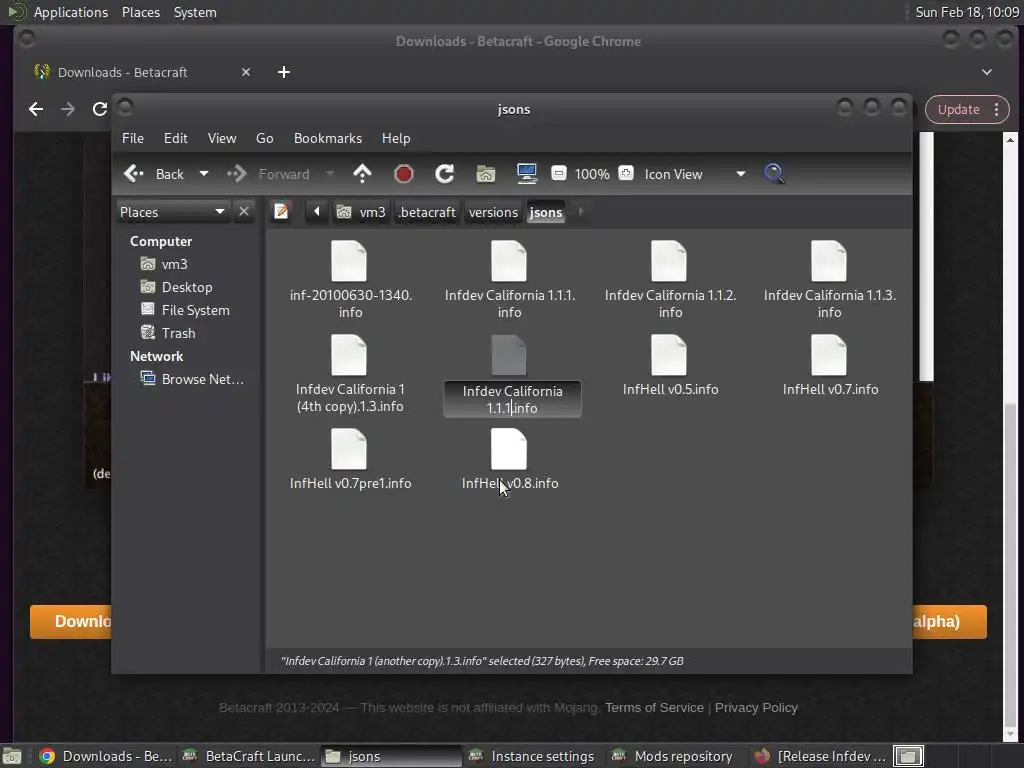Reload the jsons folder view
This screenshot has height=768, width=1024.
(445, 174)
